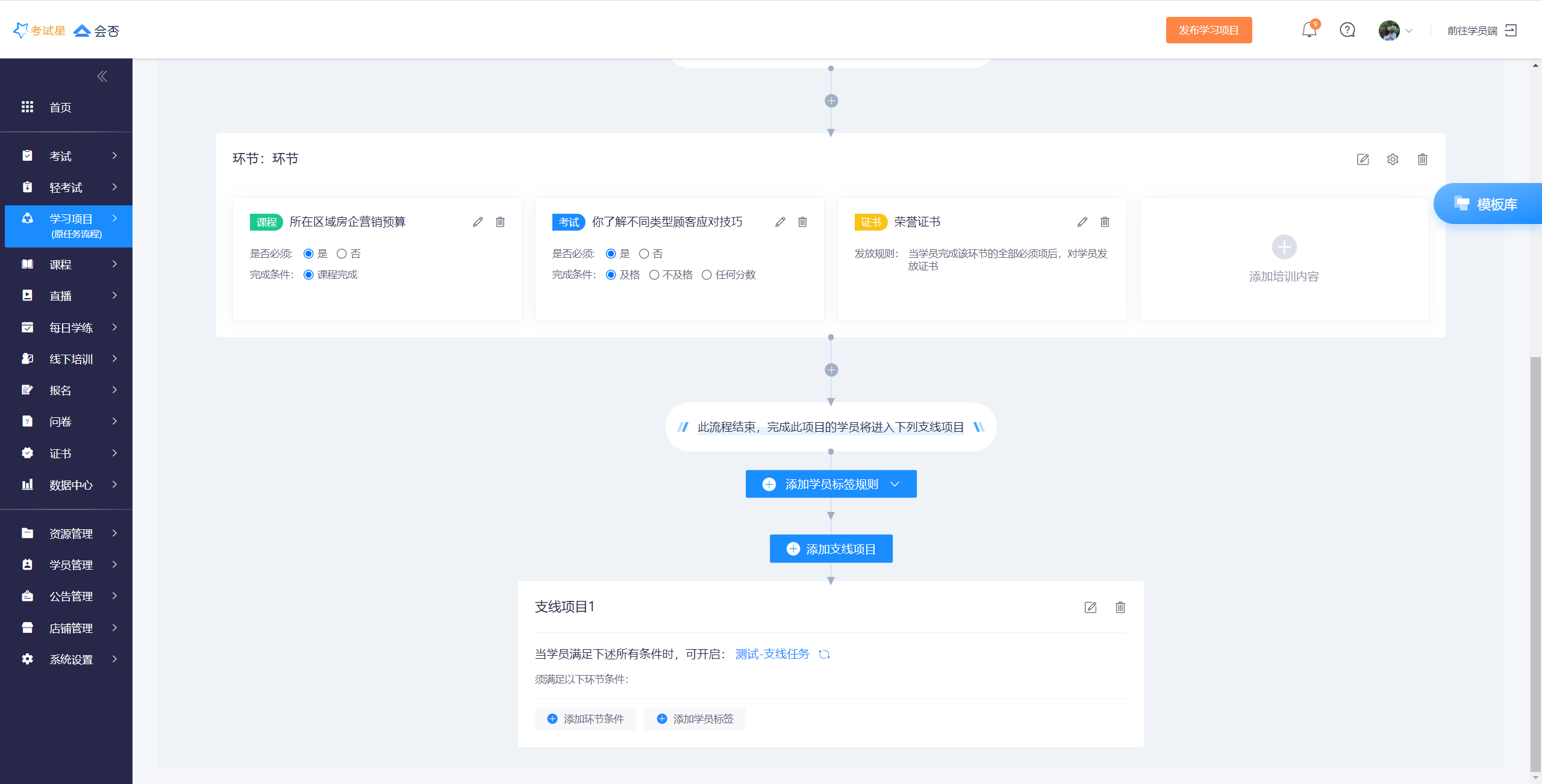Open the 首页 menu item
This screenshot has width=1542, height=784.
(60, 108)
